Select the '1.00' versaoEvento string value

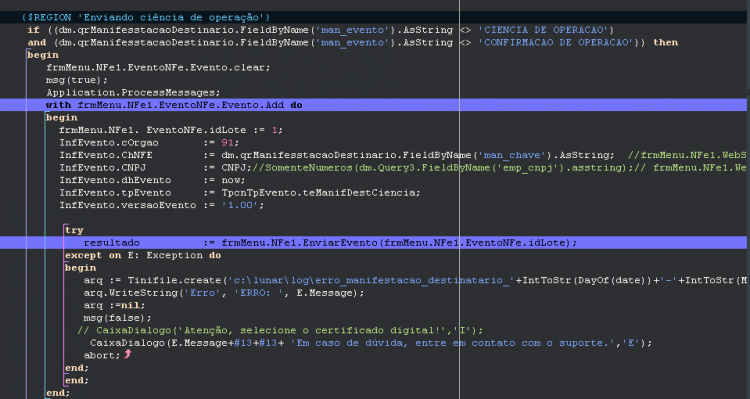tap(240, 205)
